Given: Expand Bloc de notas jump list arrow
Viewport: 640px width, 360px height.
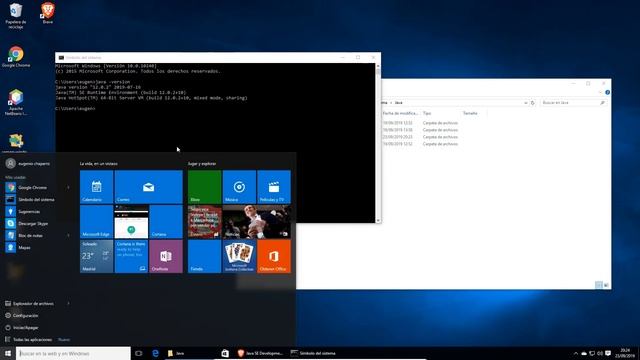Looking at the screenshot, I should pyautogui.click(x=68, y=236).
